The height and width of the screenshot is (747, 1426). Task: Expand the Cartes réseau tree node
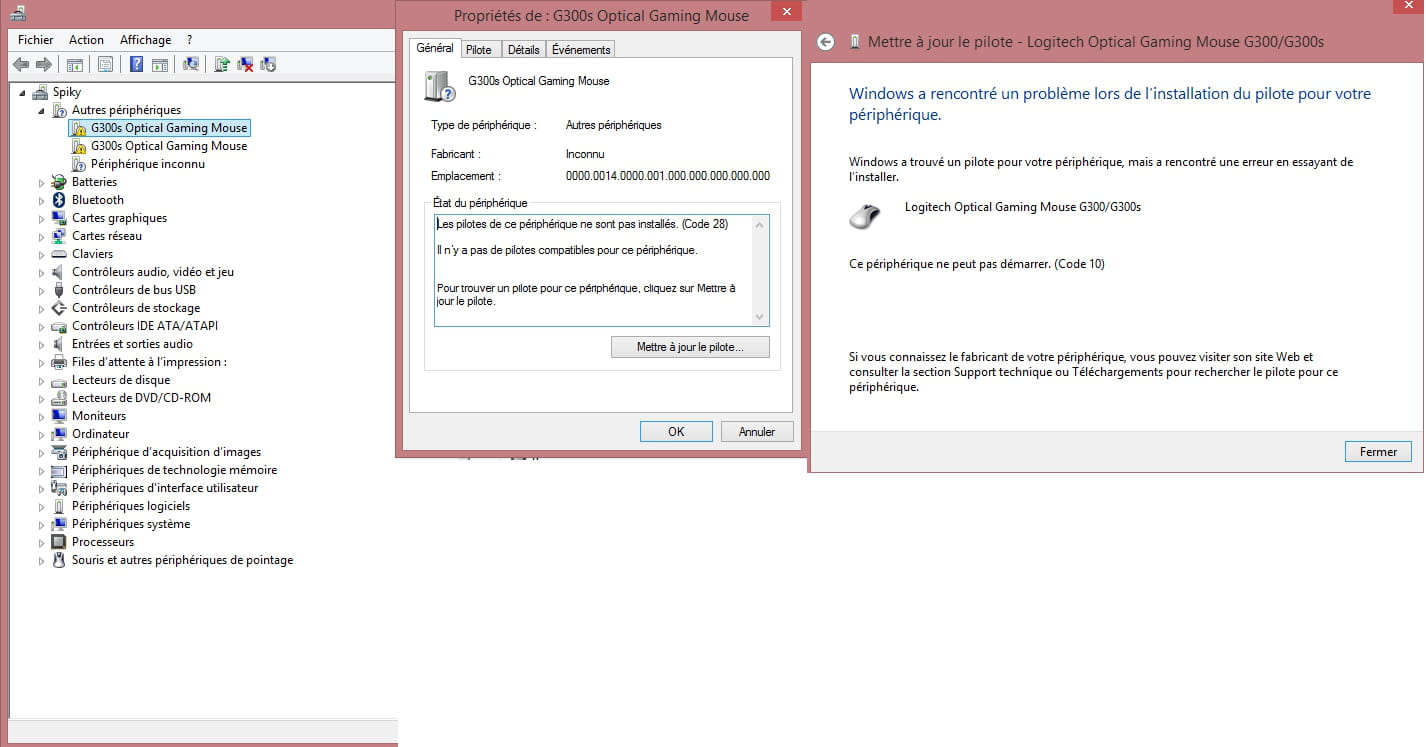(x=42, y=236)
